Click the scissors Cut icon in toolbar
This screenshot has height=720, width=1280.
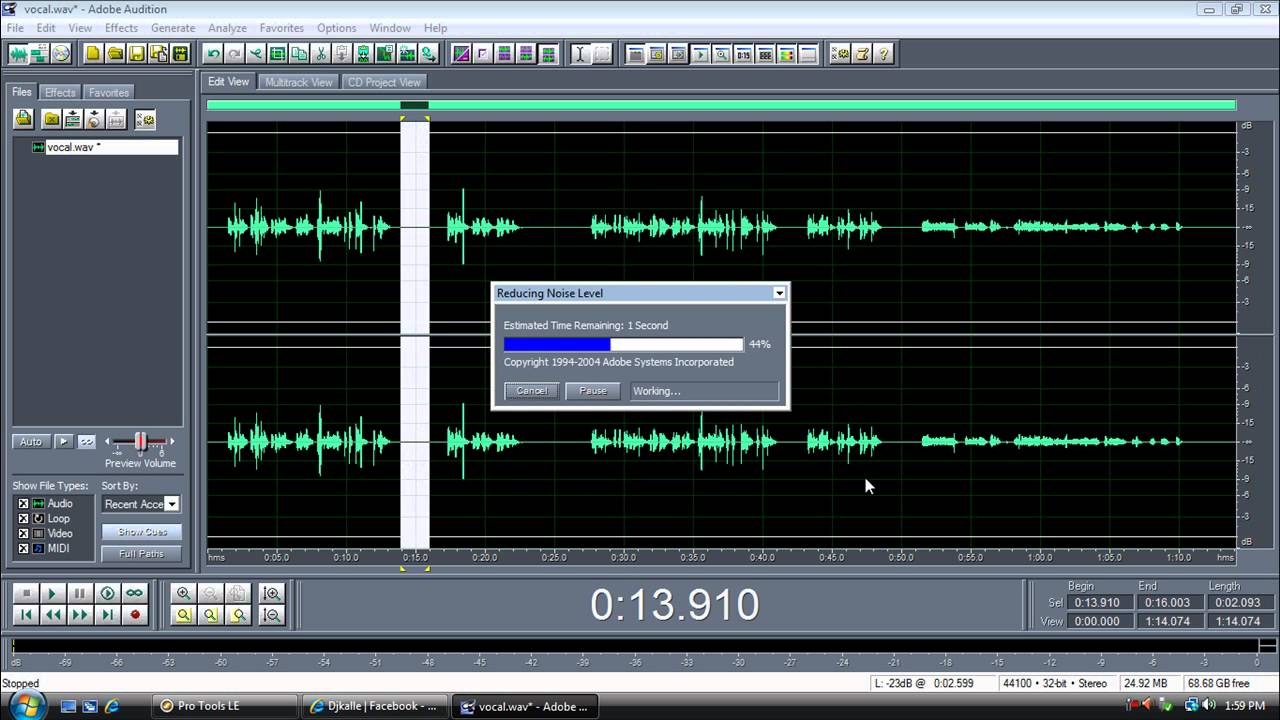click(321, 54)
